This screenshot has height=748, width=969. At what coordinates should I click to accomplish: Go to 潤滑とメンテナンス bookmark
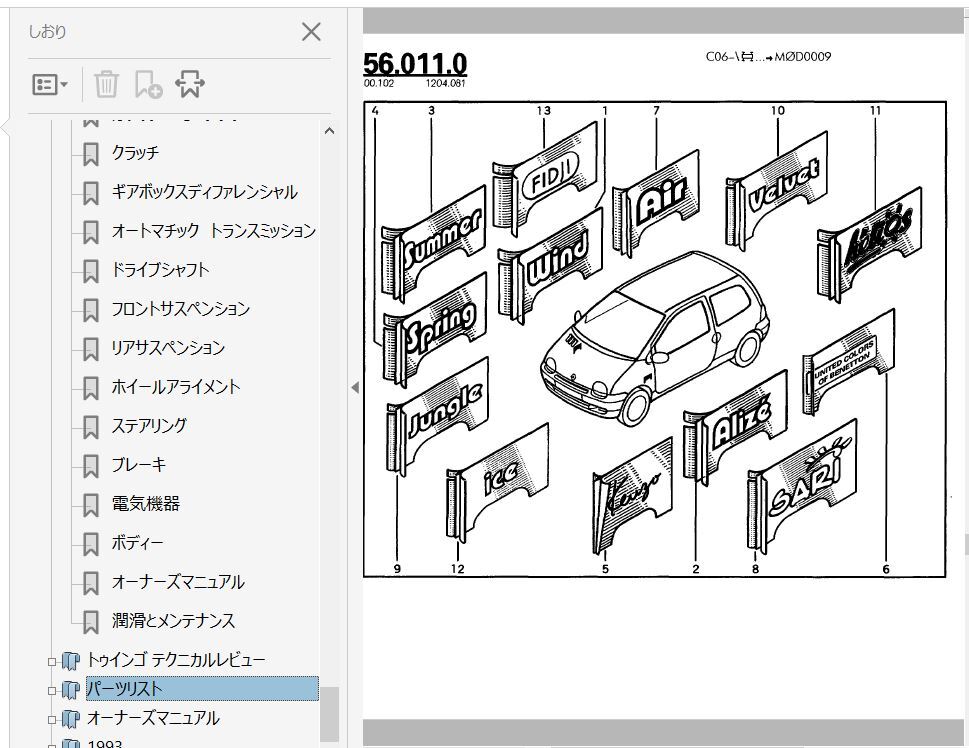[174, 621]
